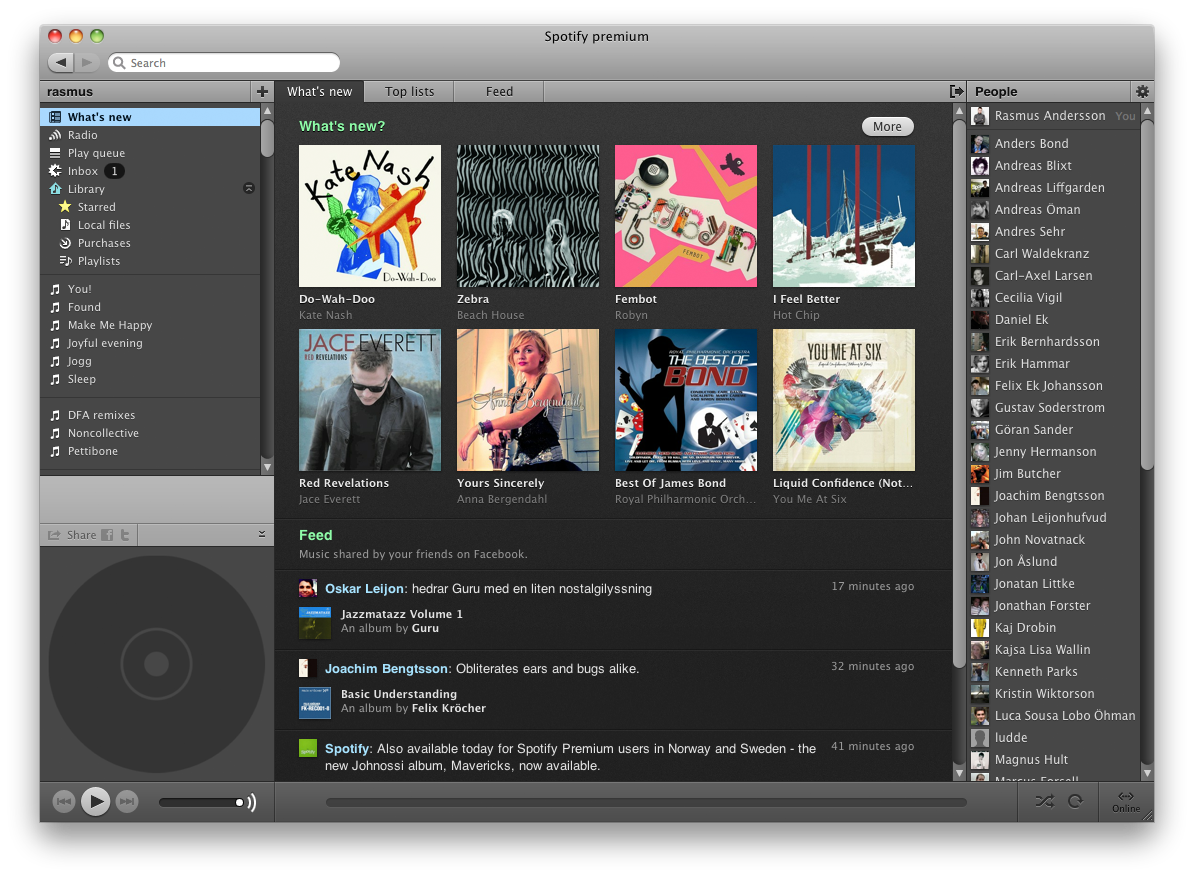Skip to previous track
This screenshot has width=1194, height=877.
[64, 801]
